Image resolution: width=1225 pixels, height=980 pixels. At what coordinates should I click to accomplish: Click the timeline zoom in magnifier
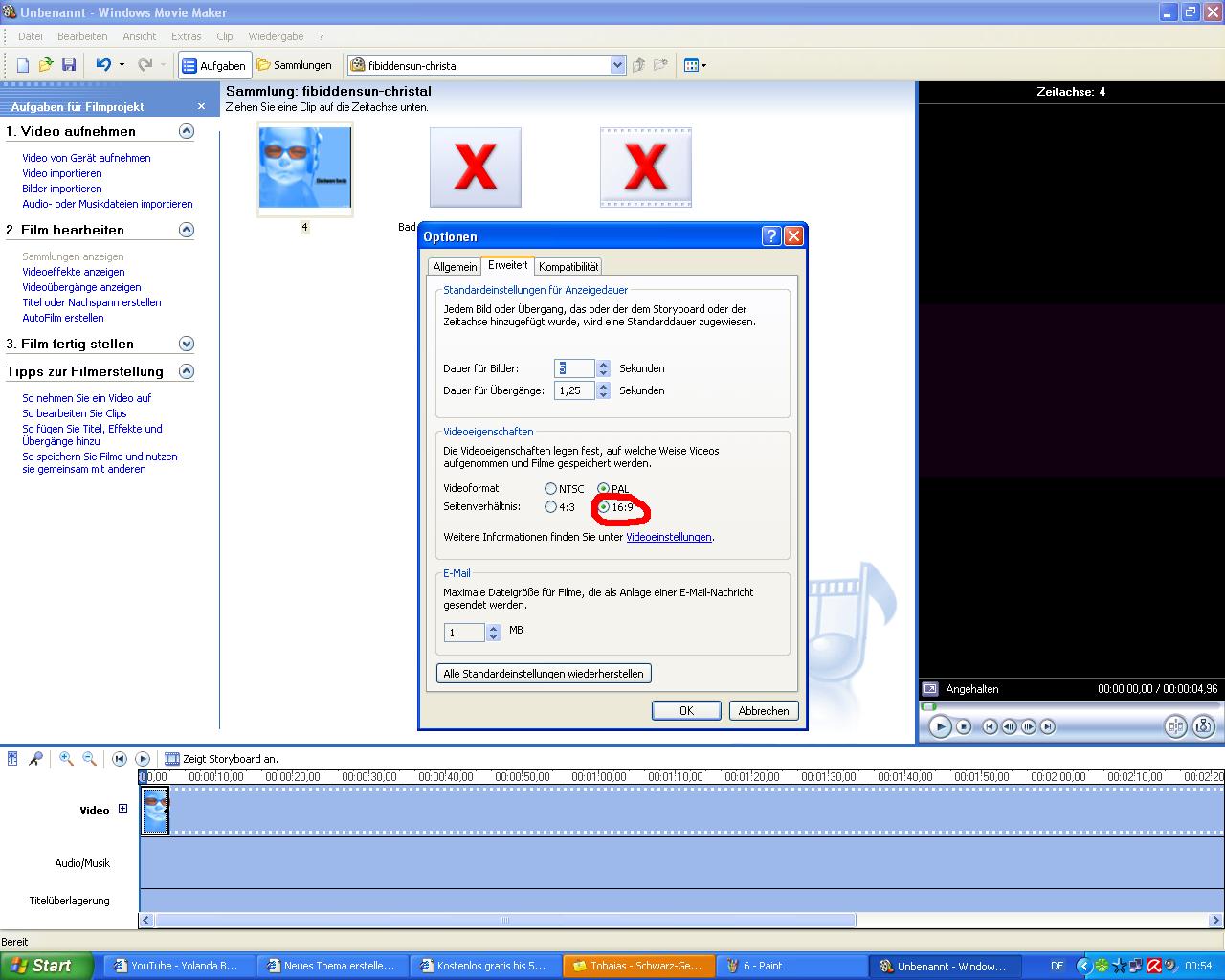[66, 758]
